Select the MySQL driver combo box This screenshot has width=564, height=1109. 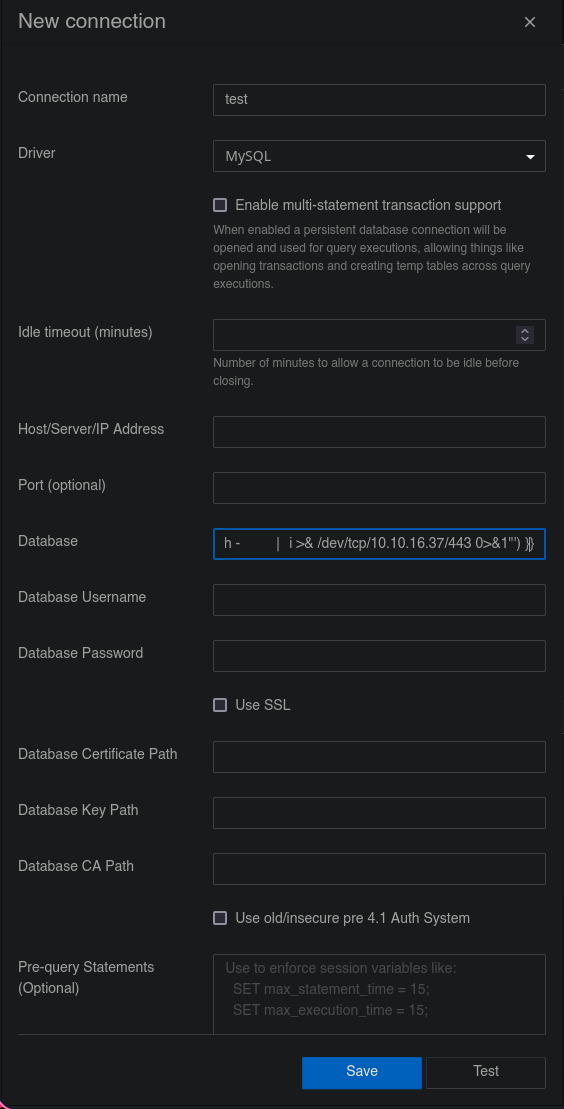pos(379,156)
